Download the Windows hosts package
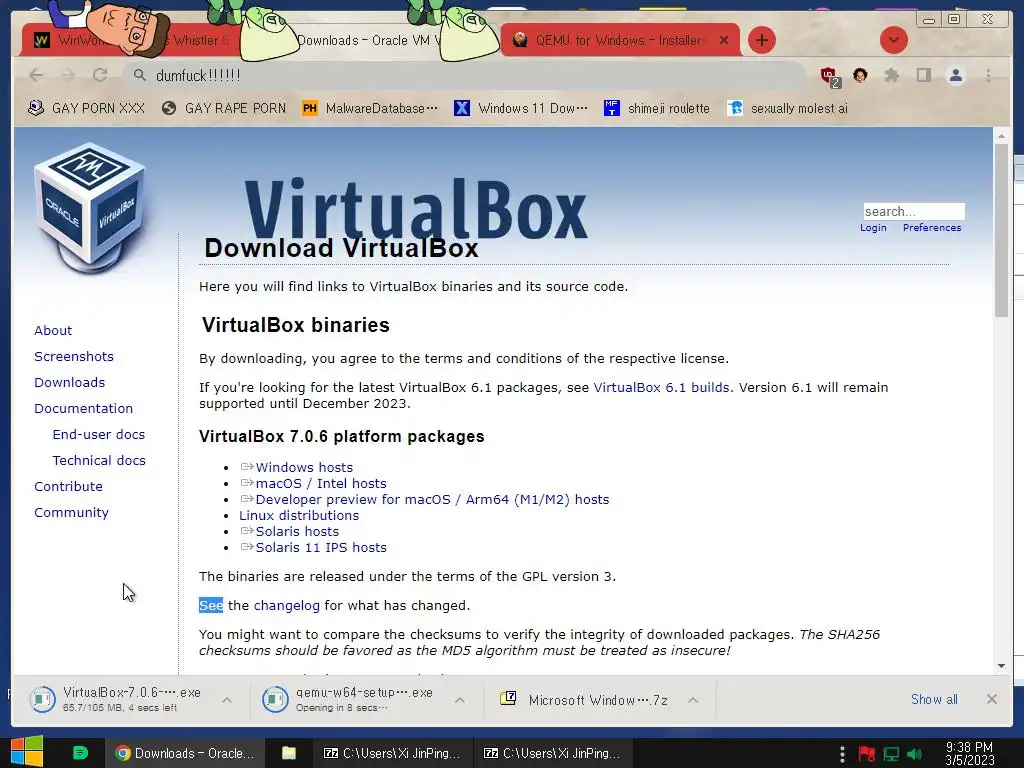This screenshot has width=1024, height=768. 304,468
